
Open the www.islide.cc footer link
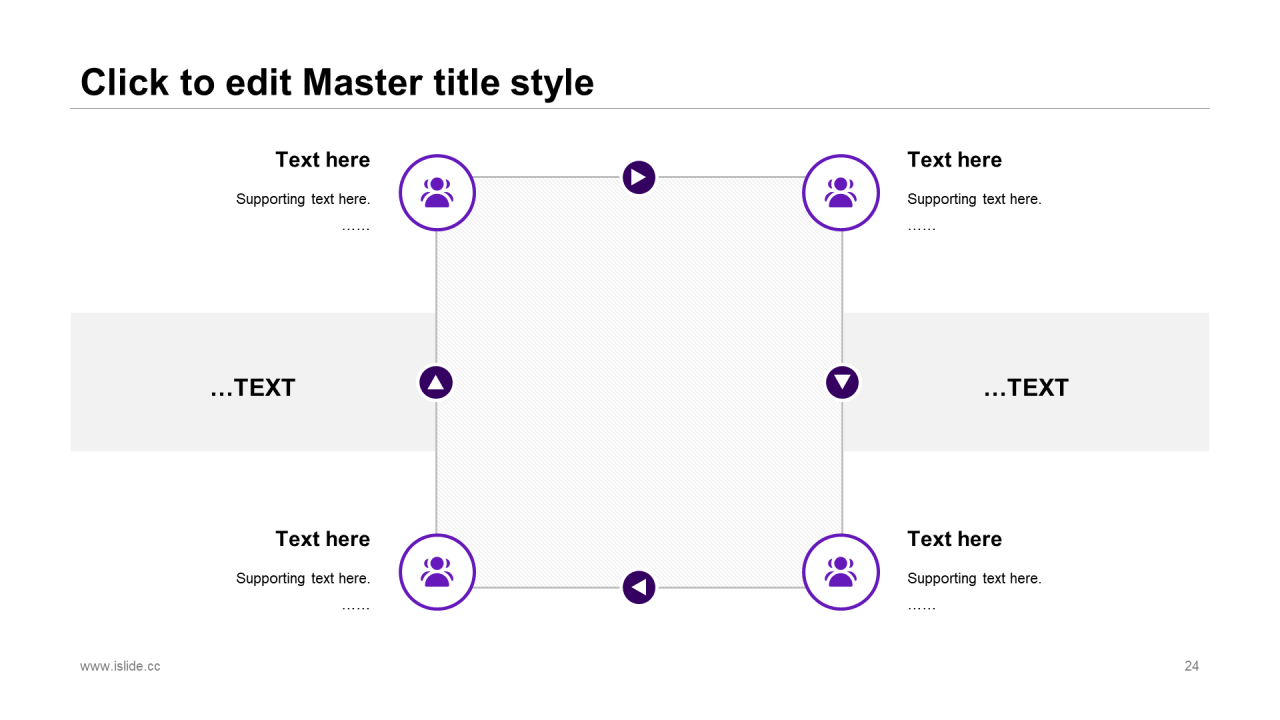coord(120,666)
